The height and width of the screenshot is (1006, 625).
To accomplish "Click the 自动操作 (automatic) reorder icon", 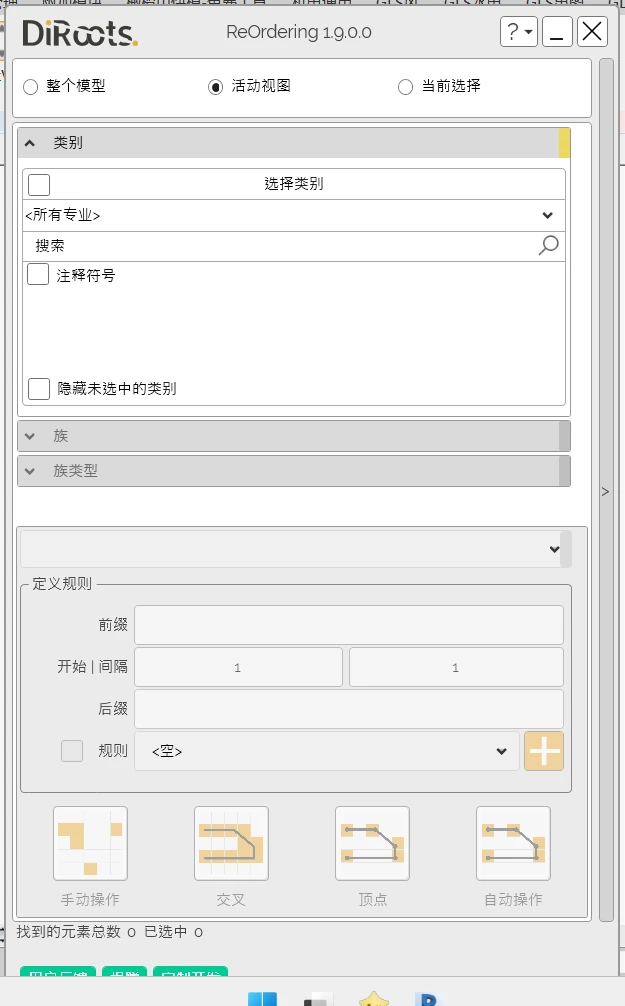I will point(513,843).
